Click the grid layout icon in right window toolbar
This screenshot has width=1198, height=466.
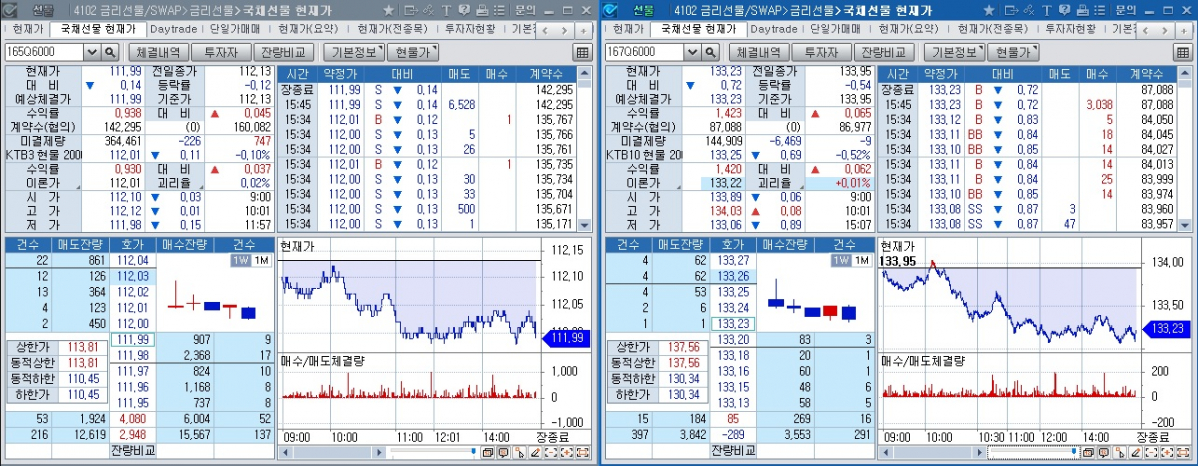pyautogui.click(x=1183, y=52)
